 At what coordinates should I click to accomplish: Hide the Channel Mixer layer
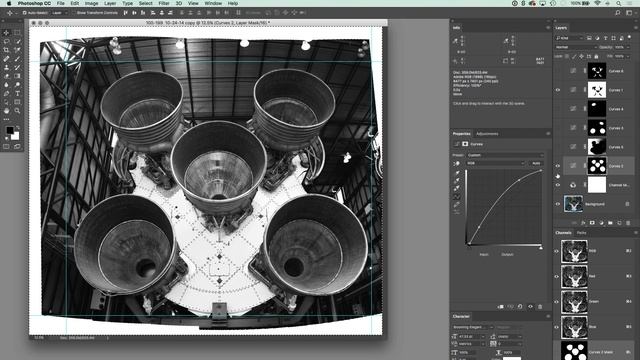pyautogui.click(x=558, y=185)
